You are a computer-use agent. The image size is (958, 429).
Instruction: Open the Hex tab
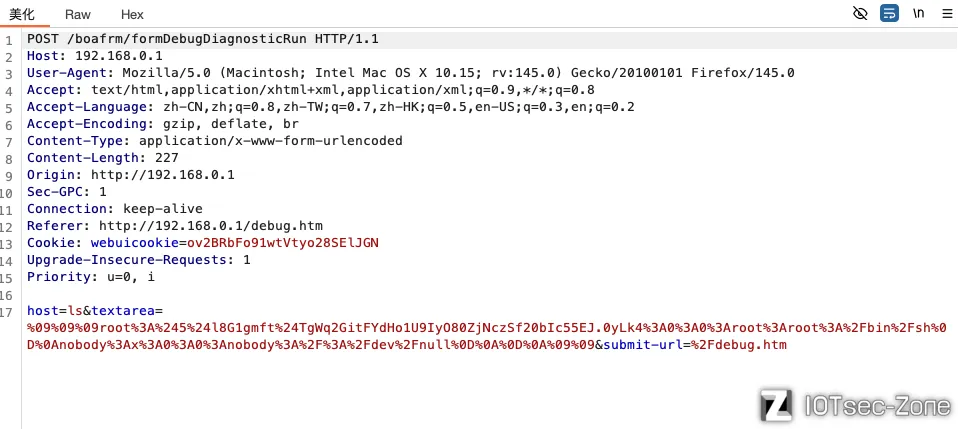coord(132,15)
